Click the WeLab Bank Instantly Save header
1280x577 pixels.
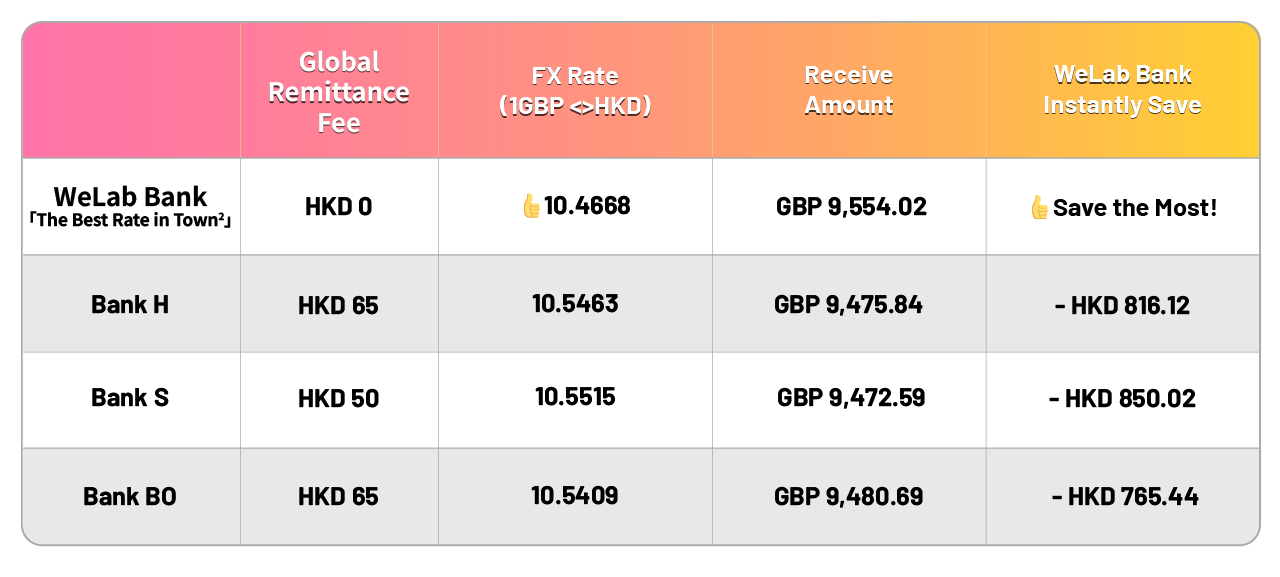click(x=1122, y=90)
